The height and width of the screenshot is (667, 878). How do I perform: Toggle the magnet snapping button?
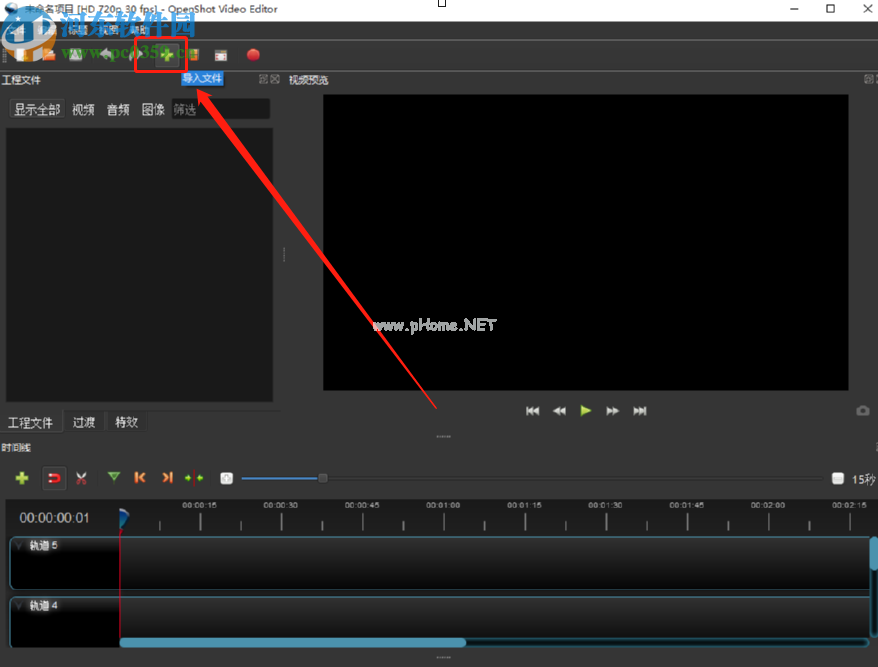(x=54, y=478)
